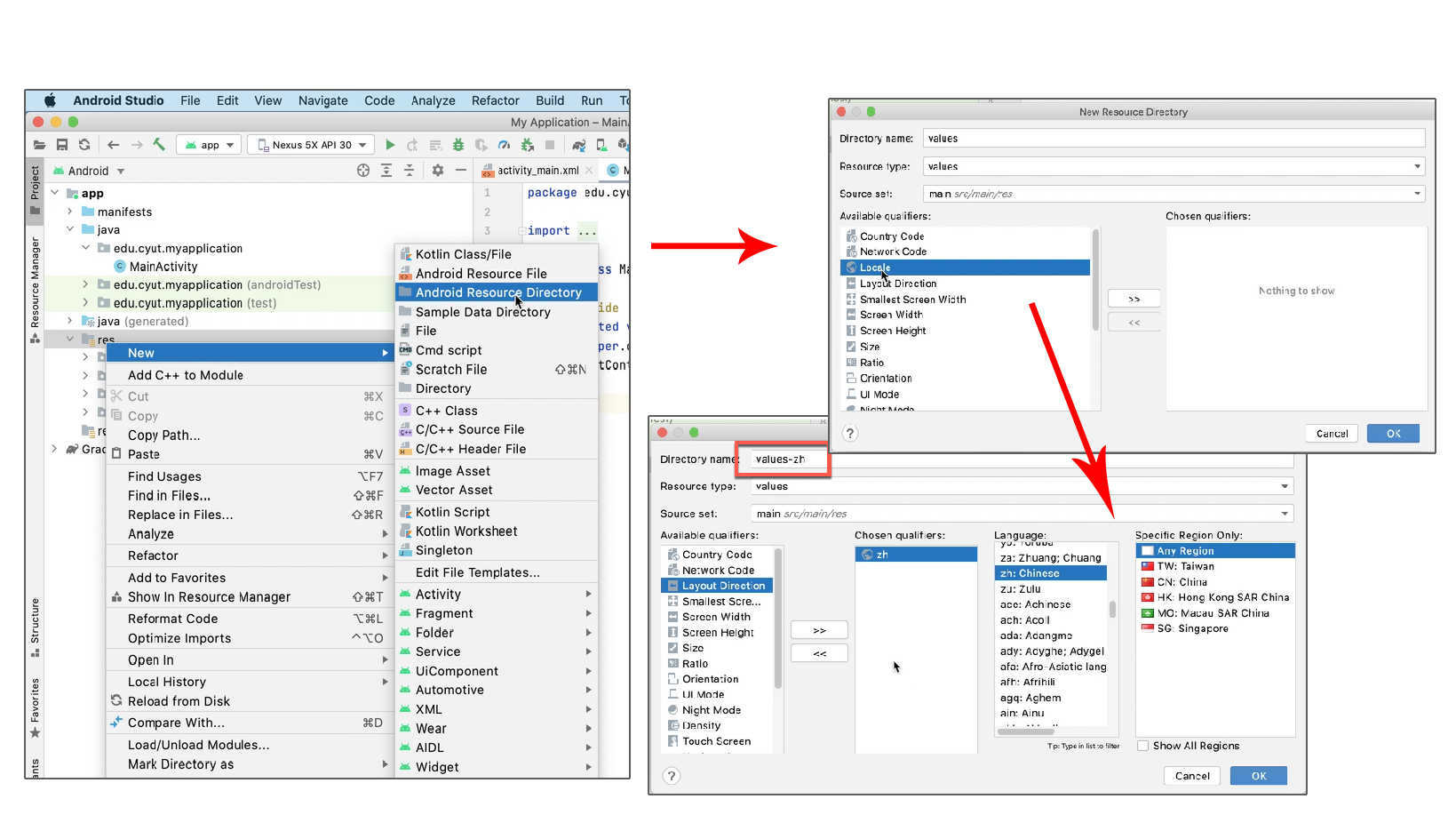Open the app run configuration dropdown
The height and width of the screenshot is (823, 1456).
pyautogui.click(x=210, y=145)
